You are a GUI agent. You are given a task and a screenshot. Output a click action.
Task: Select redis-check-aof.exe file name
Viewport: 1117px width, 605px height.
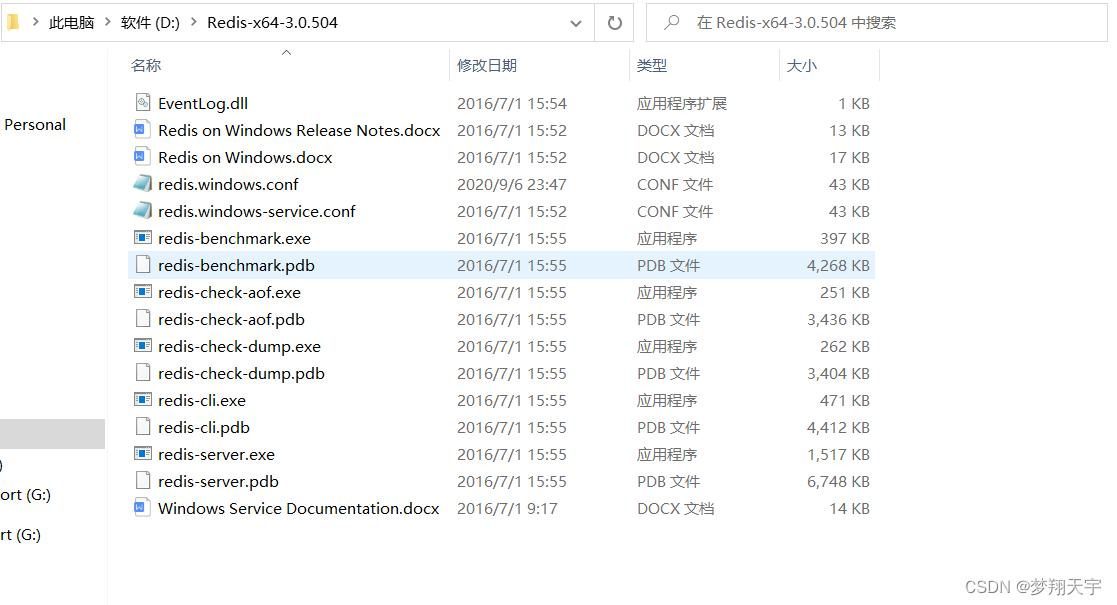click(x=229, y=293)
